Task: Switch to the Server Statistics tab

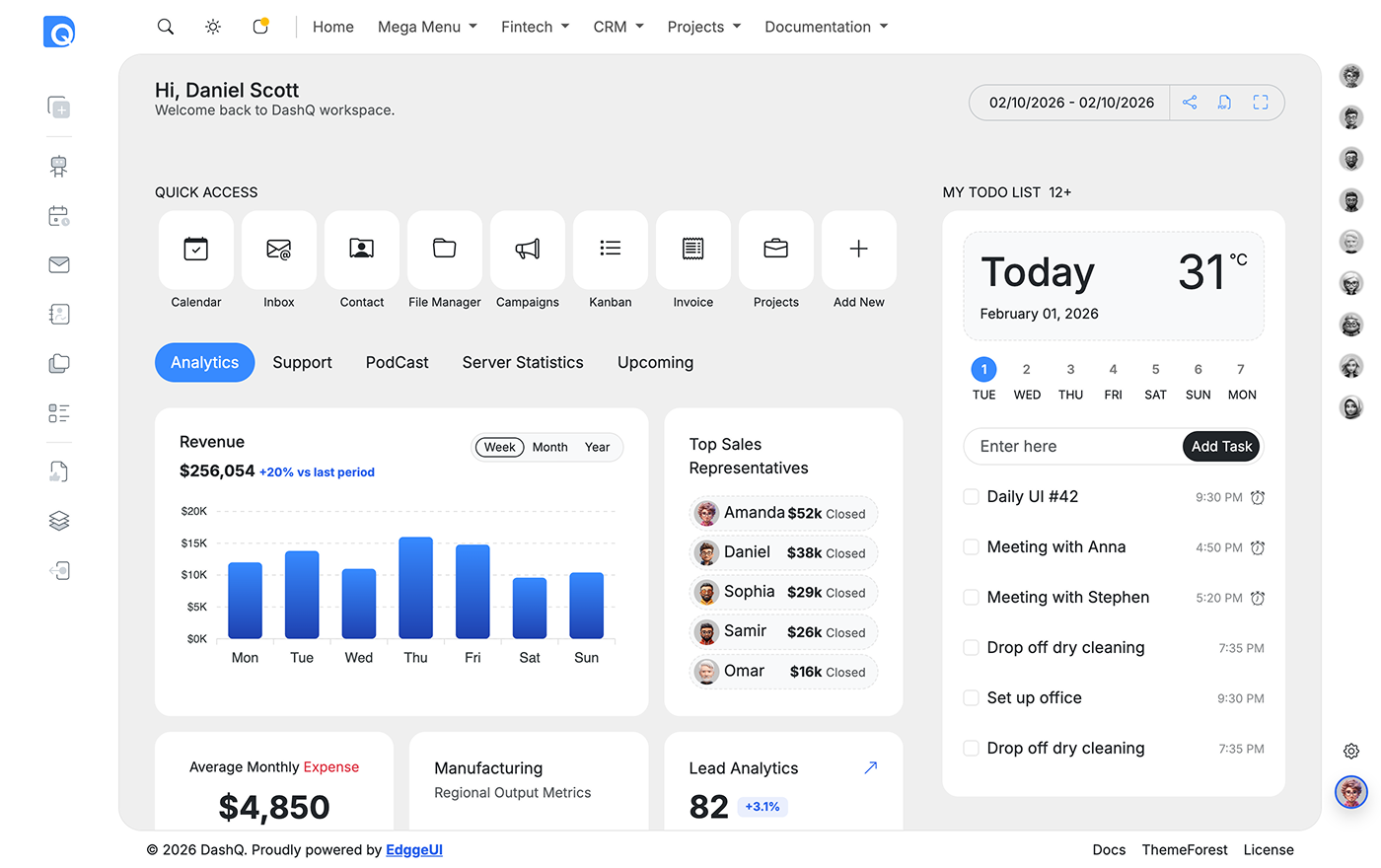Action: coord(523,363)
